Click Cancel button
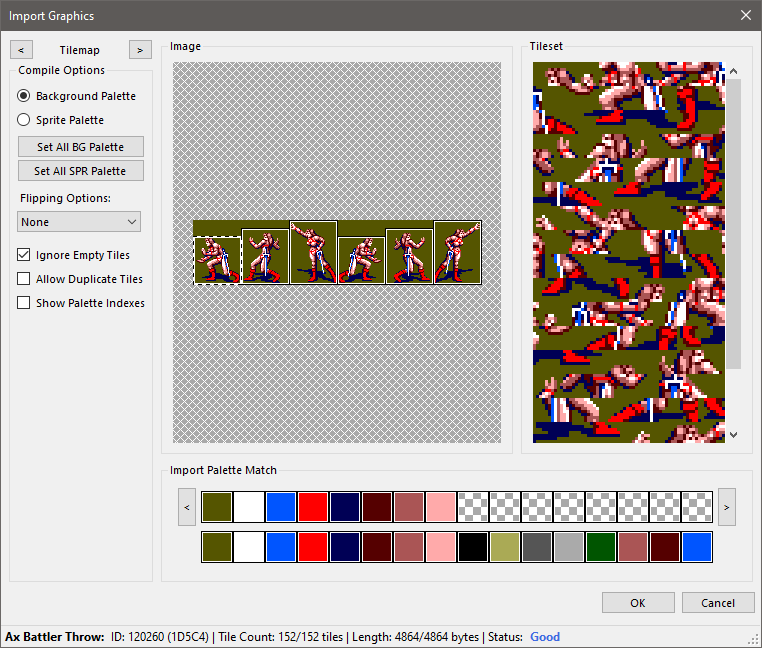762x648 pixels. coord(718,603)
